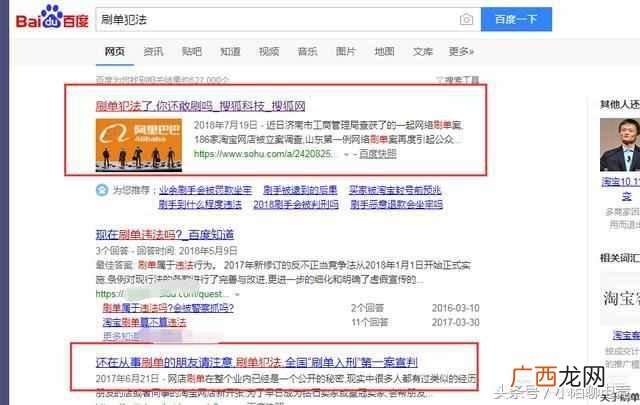This screenshot has width=640, height=405.
Task: Open the 百度快照 cached link
Action: coord(378,154)
